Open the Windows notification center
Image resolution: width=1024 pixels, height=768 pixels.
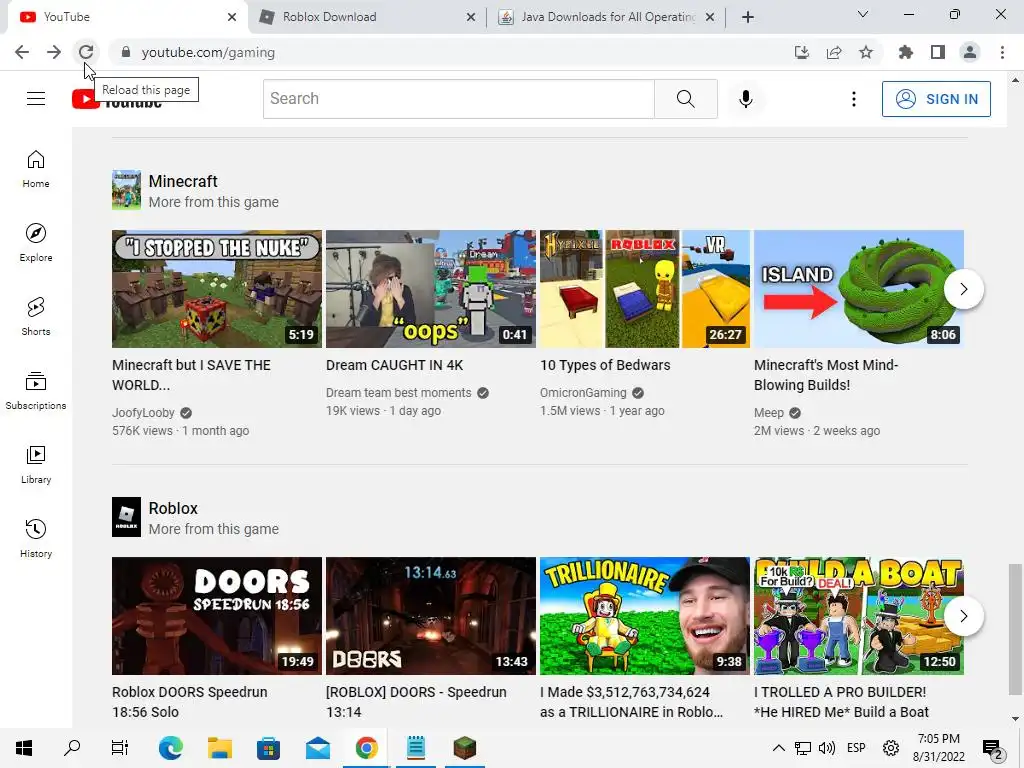point(993,749)
